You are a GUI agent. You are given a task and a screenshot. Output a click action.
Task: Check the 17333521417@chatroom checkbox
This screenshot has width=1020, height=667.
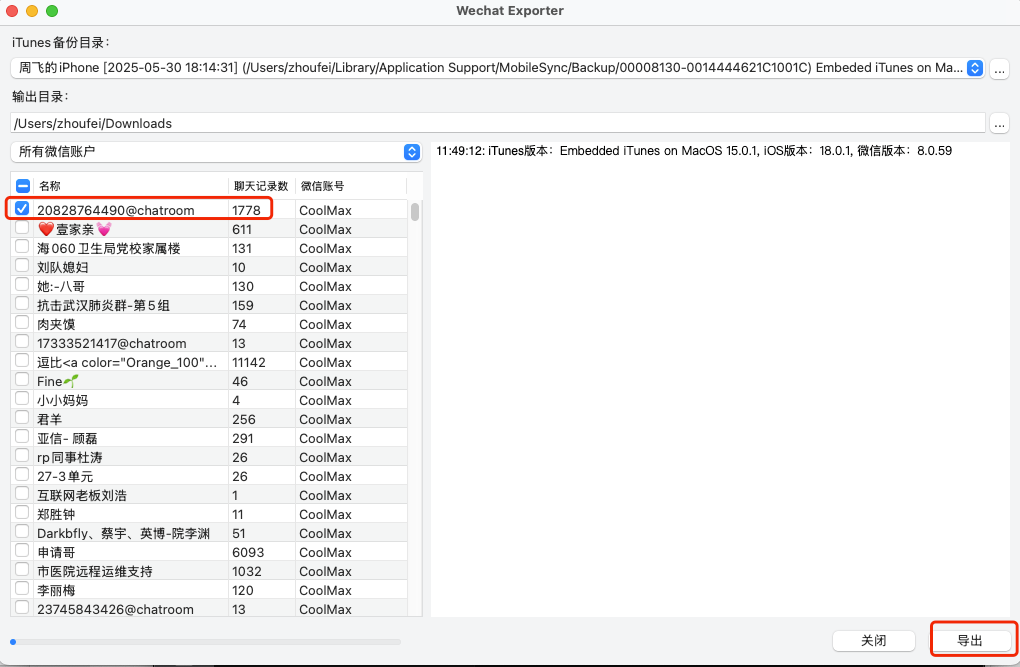click(x=22, y=342)
